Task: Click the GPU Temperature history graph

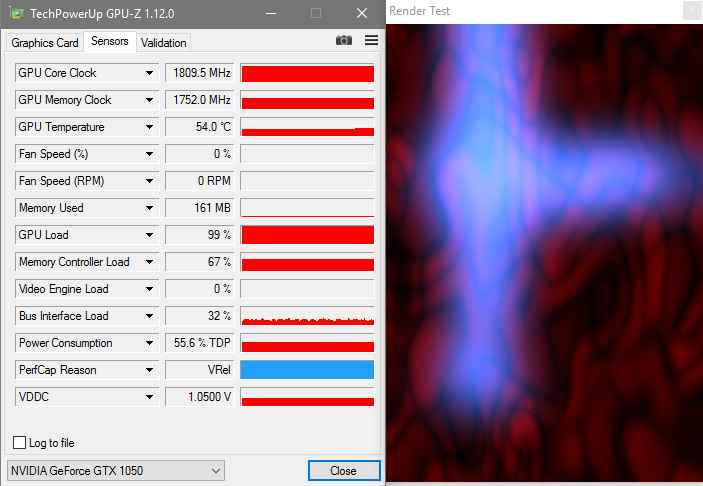Action: [307, 127]
